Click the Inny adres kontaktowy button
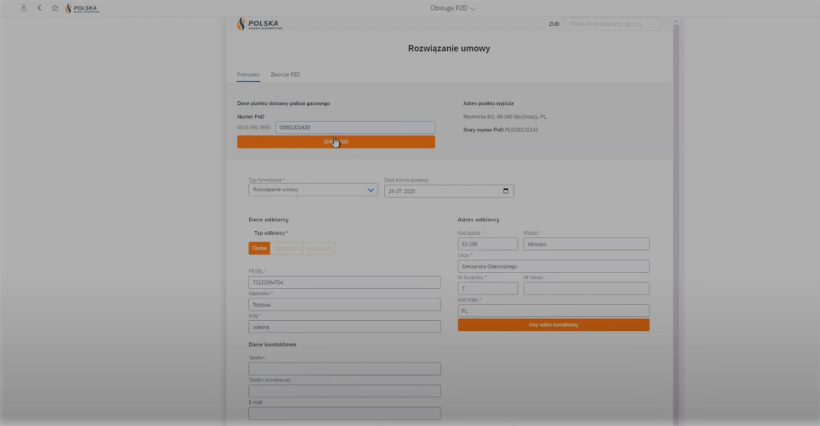This screenshot has width=820, height=426. tap(553, 325)
